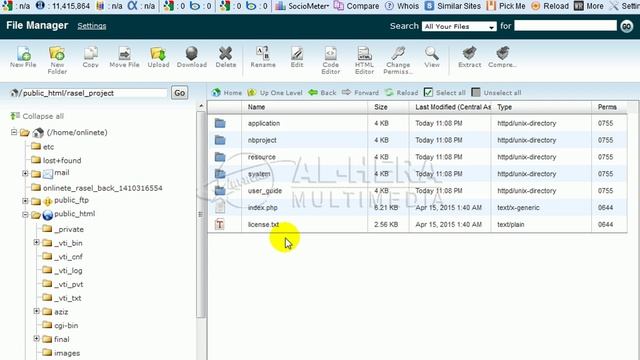Click the Compare browser toolbar item
The width and height of the screenshot is (640, 360).
356,6
